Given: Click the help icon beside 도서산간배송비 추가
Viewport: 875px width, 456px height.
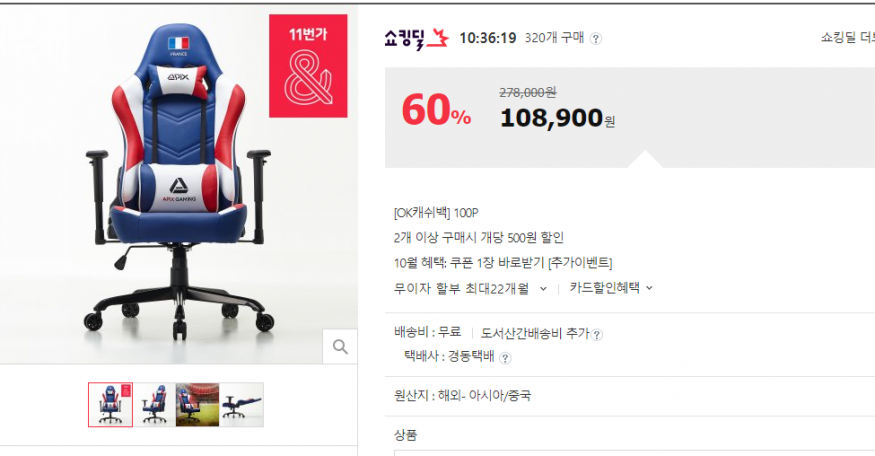Looking at the screenshot, I should click(x=597, y=335).
